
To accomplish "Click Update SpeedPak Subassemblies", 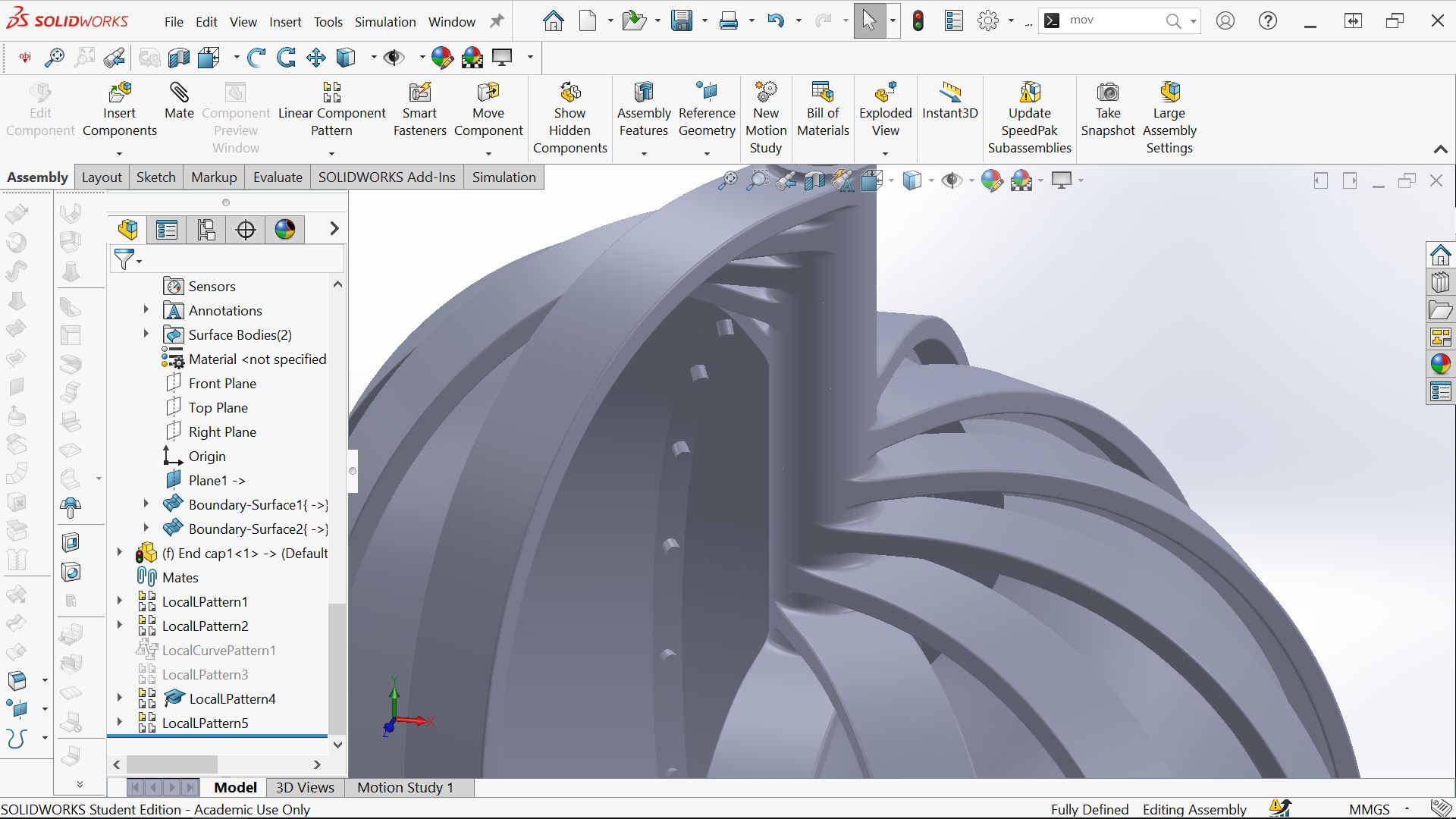I will point(1029,118).
